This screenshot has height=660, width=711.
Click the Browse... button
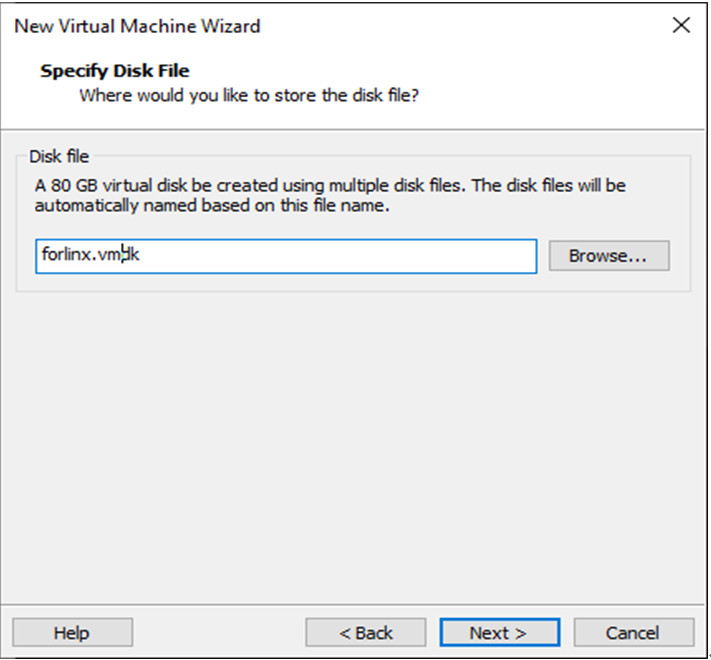(x=608, y=256)
